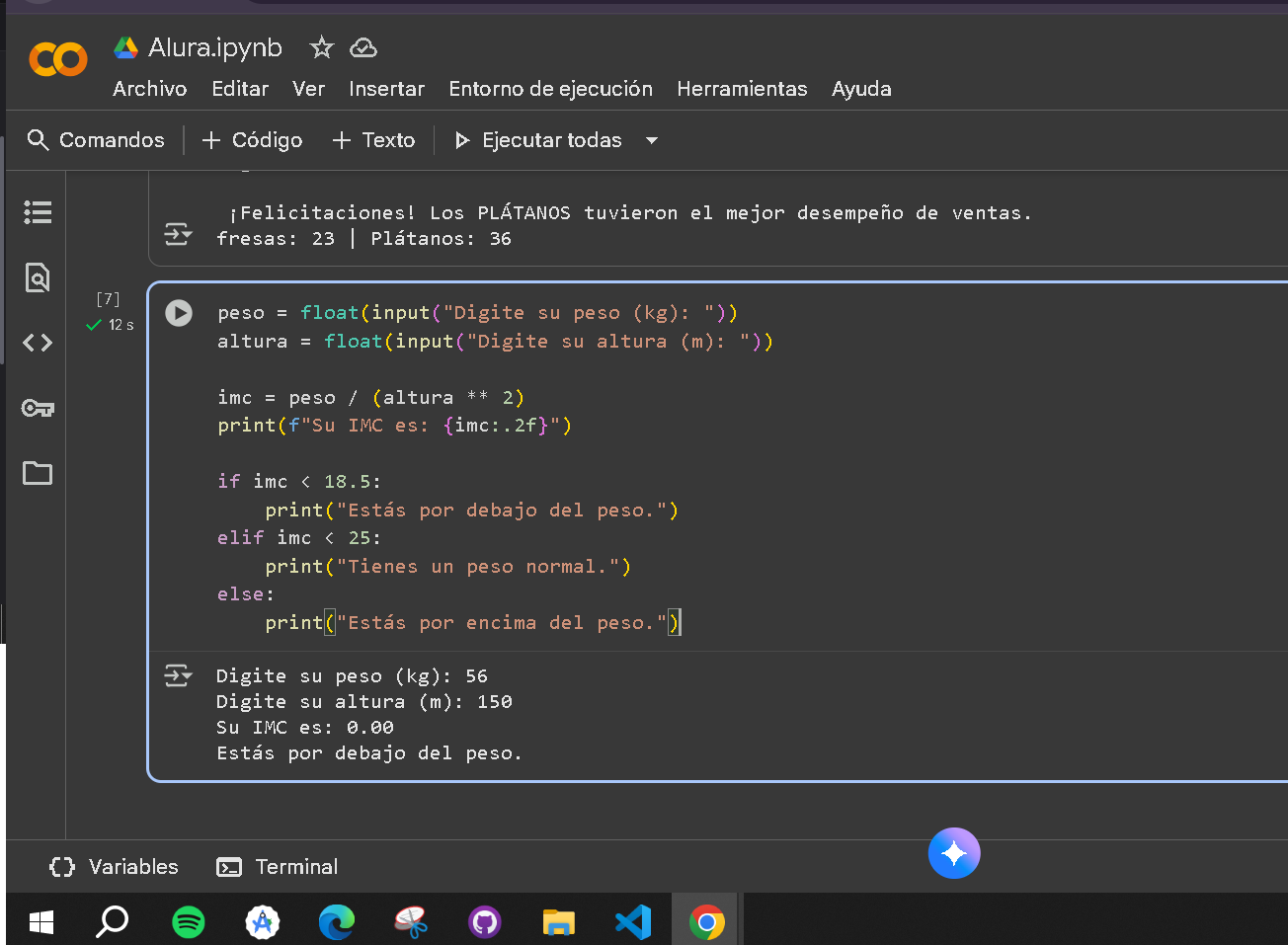This screenshot has height=945, width=1288.
Task: Open the Gemini AI sparkle button
Action: click(x=953, y=853)
